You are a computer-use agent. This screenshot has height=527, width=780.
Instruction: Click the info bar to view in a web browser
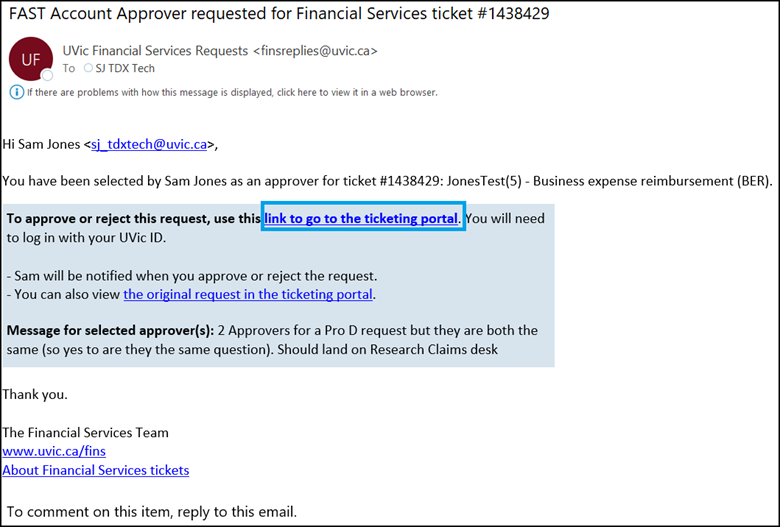[232, 92]
